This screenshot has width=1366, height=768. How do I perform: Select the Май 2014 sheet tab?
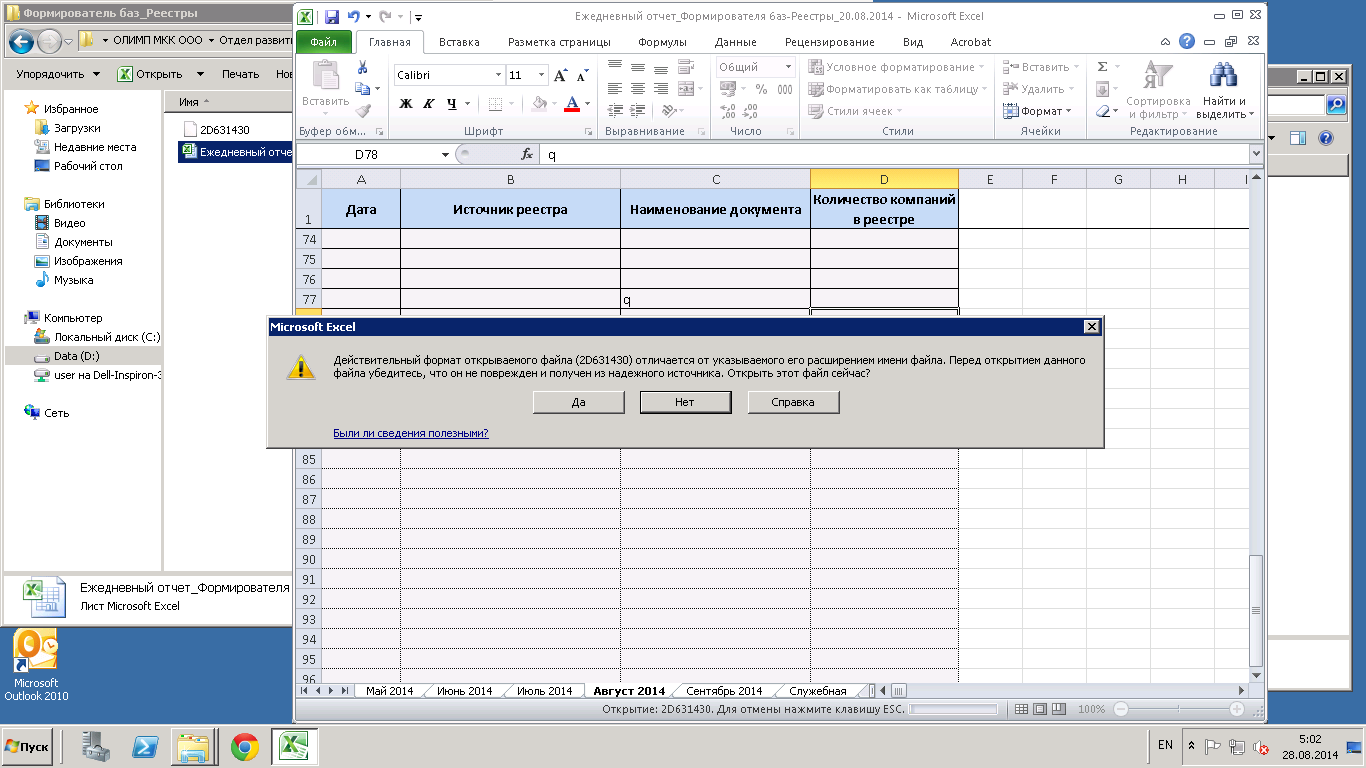[x=389, y=691]
